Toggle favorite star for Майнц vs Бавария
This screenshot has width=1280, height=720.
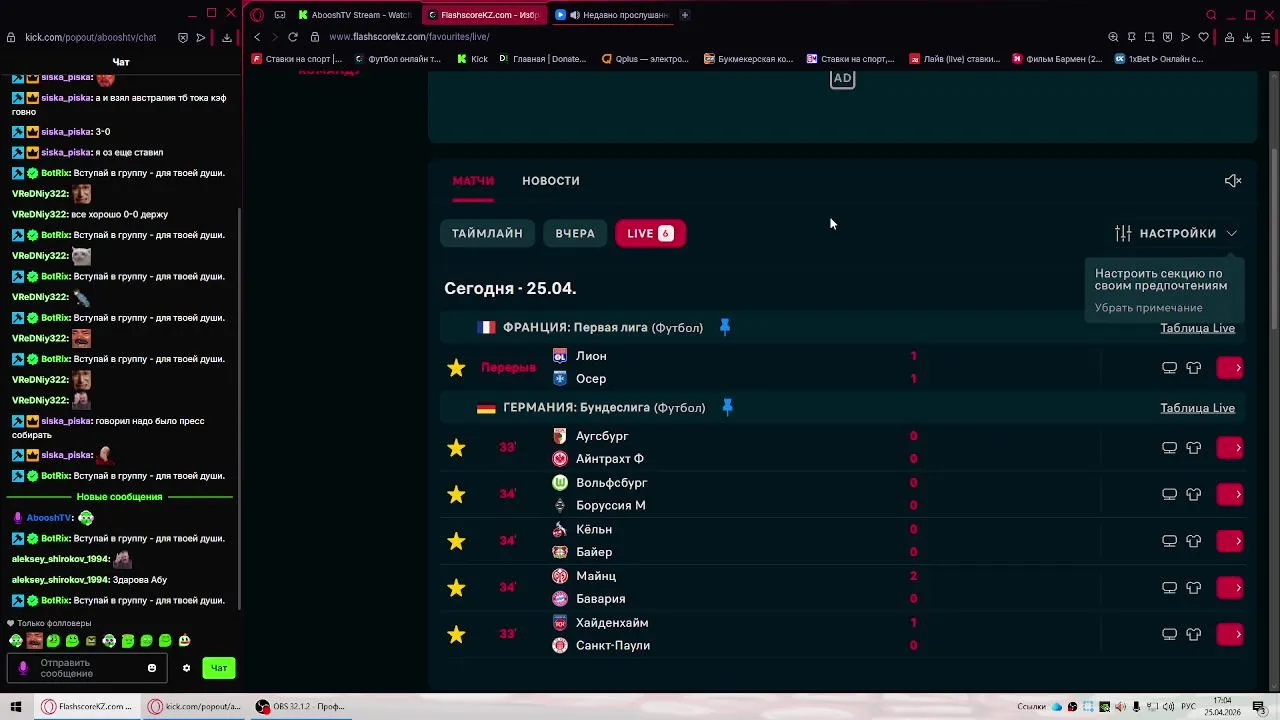[x=456, y=588]
